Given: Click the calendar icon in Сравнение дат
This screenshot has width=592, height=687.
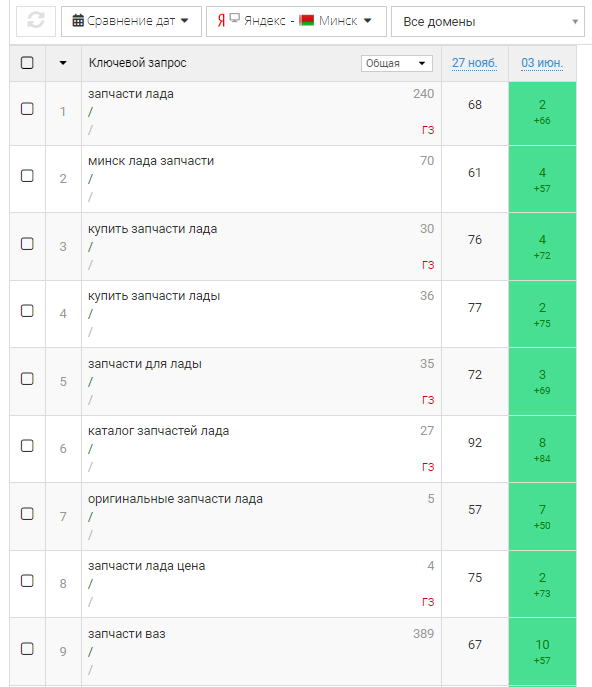Looking at the screenshot, I should (78, 21).
